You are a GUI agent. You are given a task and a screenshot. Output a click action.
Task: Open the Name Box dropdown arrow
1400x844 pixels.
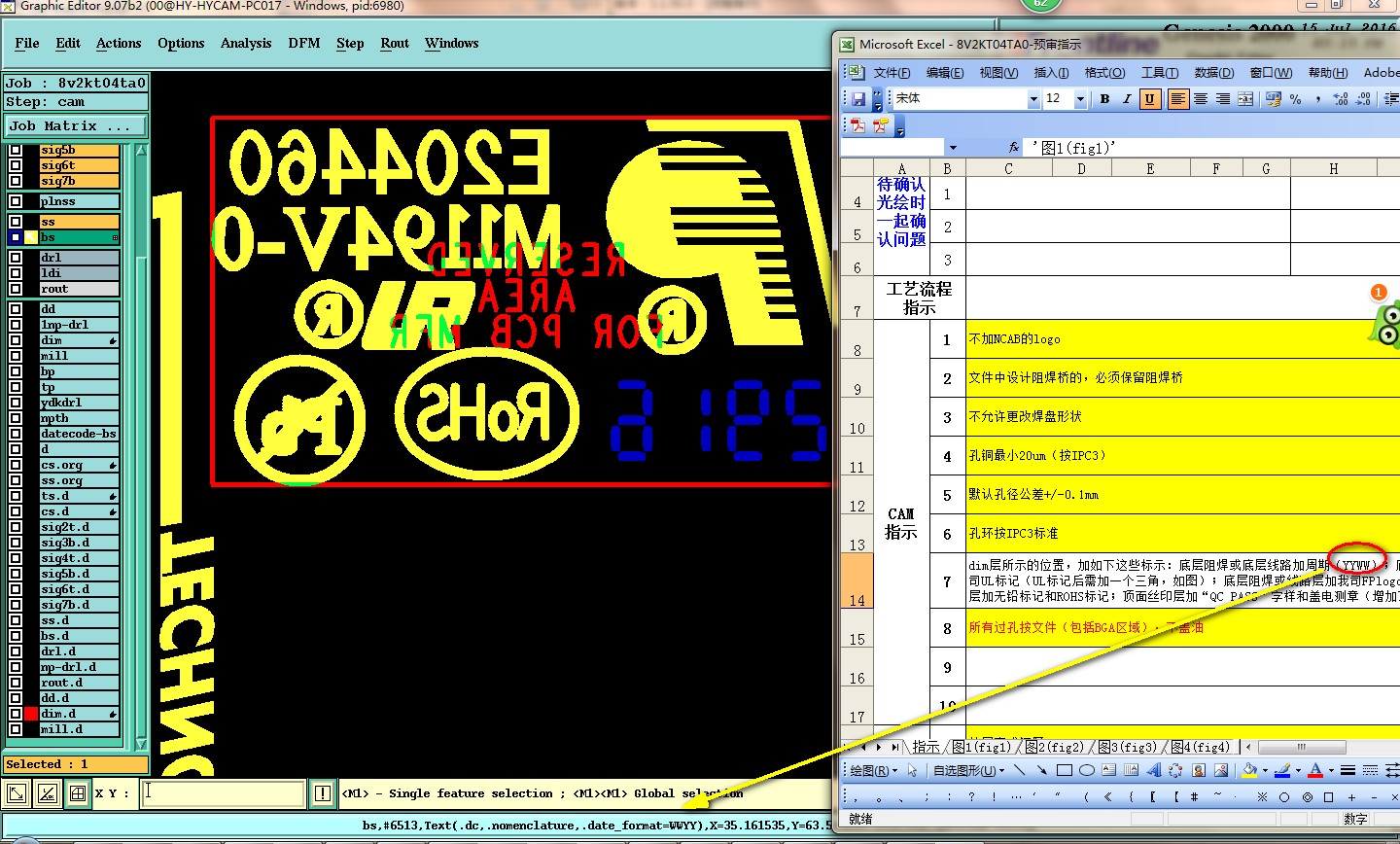point(953,148)
